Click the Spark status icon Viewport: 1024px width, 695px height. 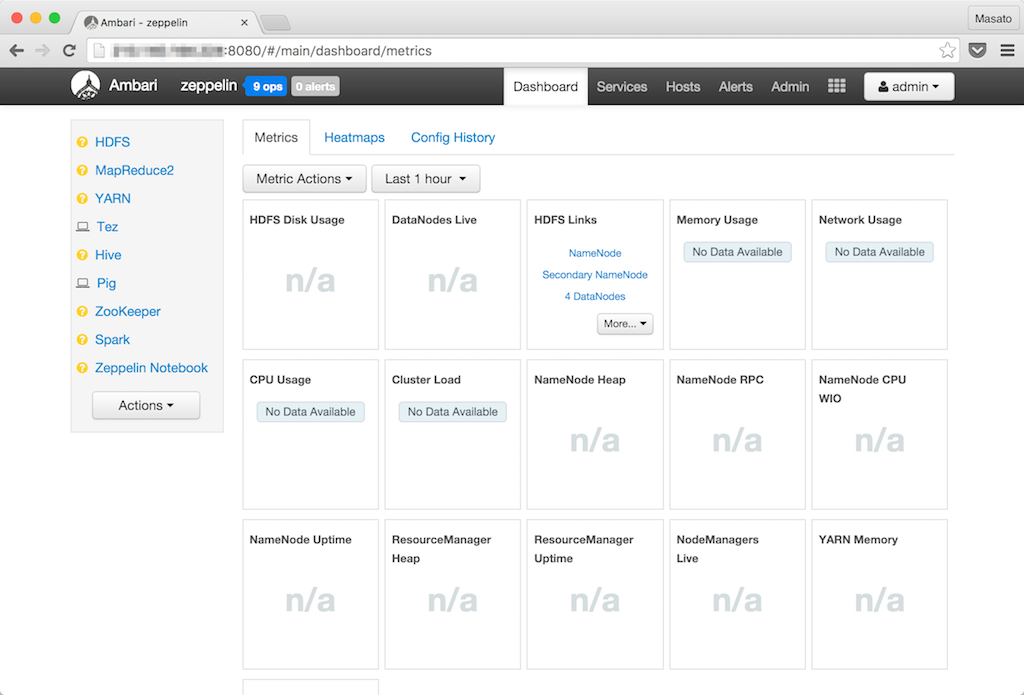pyautogui.click(x=82, y=340)
